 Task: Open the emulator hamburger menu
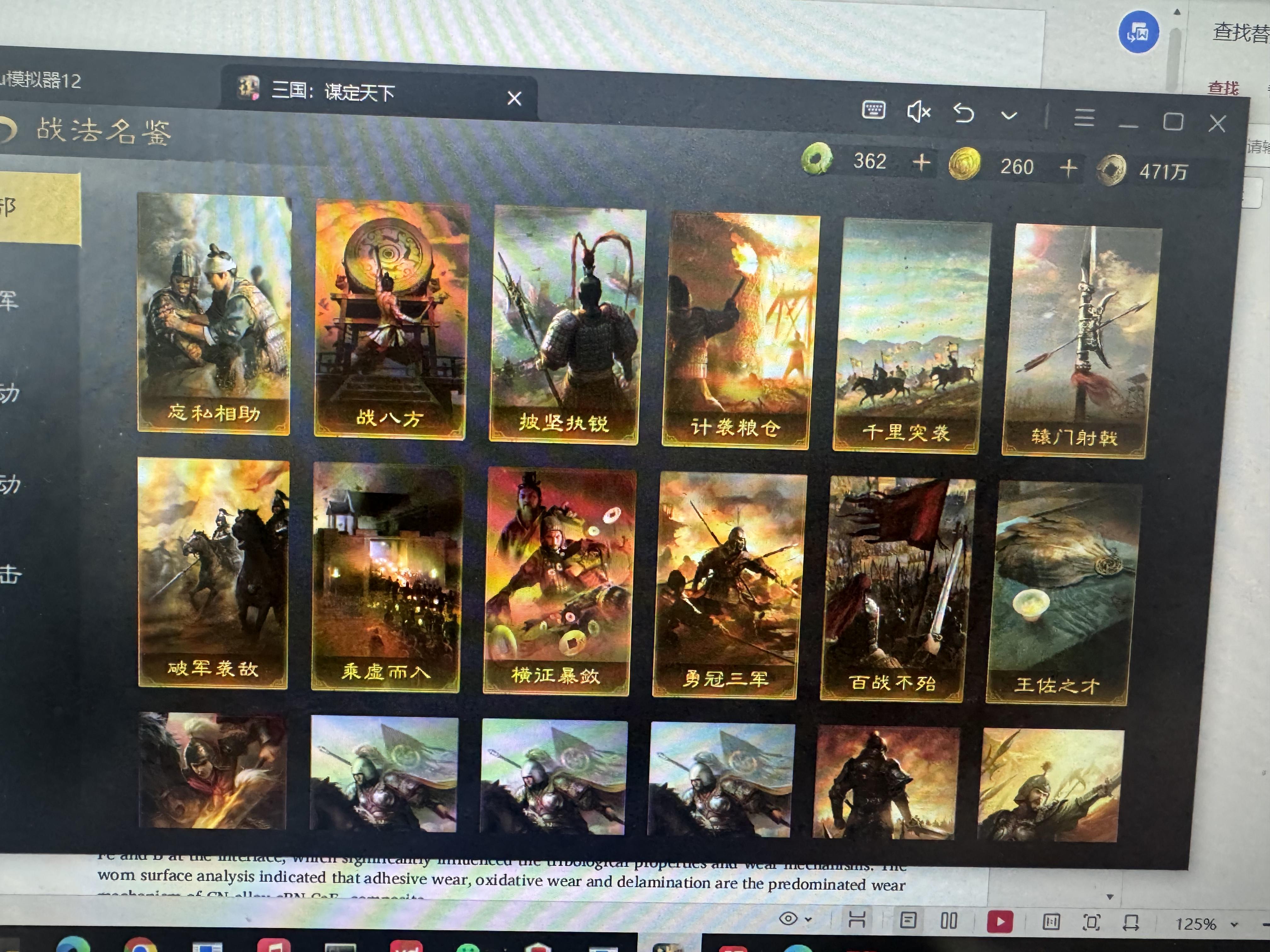coord(1084,118)
